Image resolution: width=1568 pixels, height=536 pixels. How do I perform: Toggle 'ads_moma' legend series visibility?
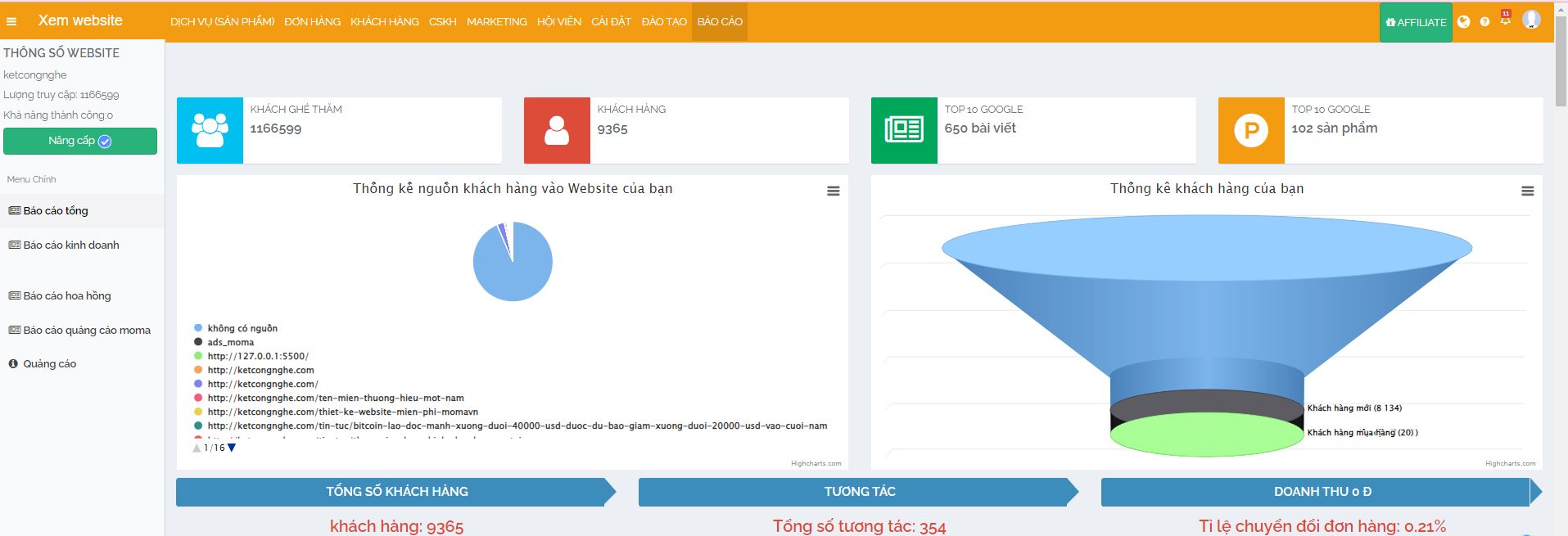point(230,342)
